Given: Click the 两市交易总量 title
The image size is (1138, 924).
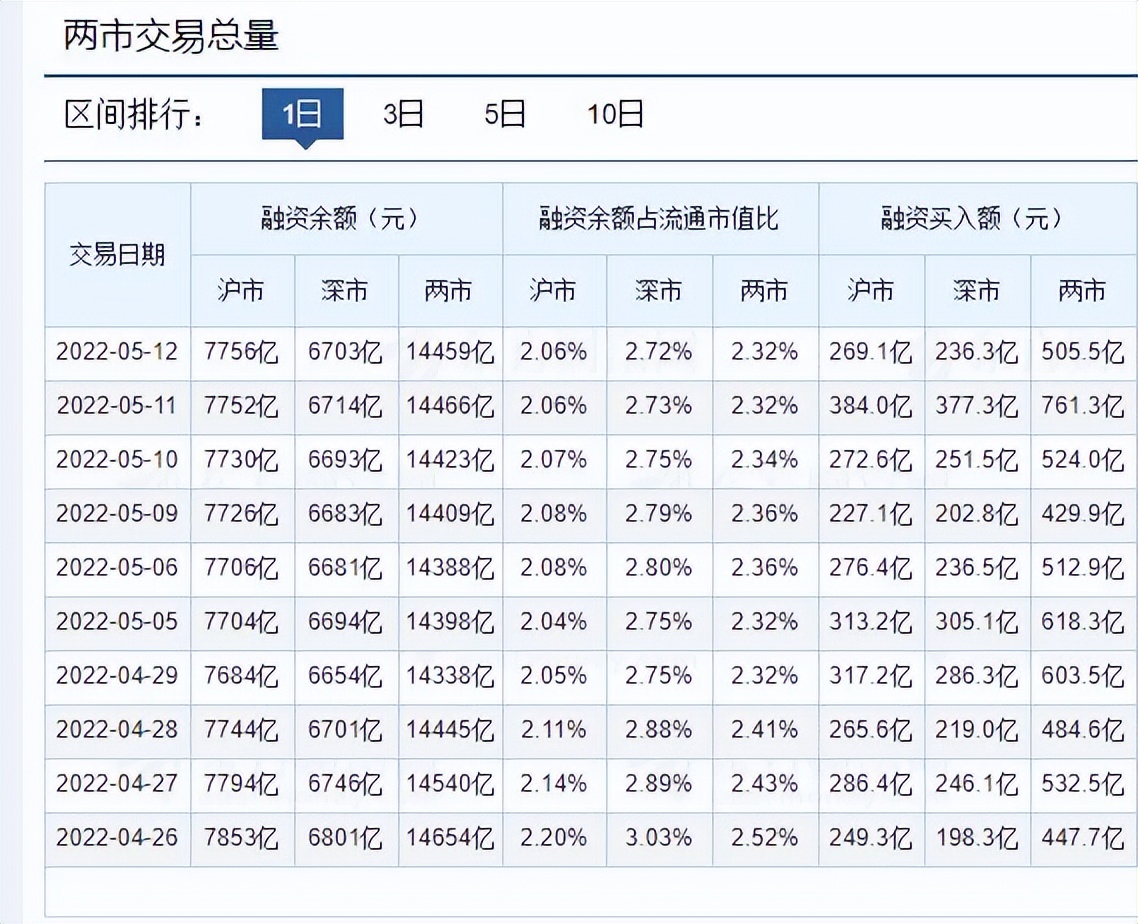Looking at the screenshot, I should point(171,36).
